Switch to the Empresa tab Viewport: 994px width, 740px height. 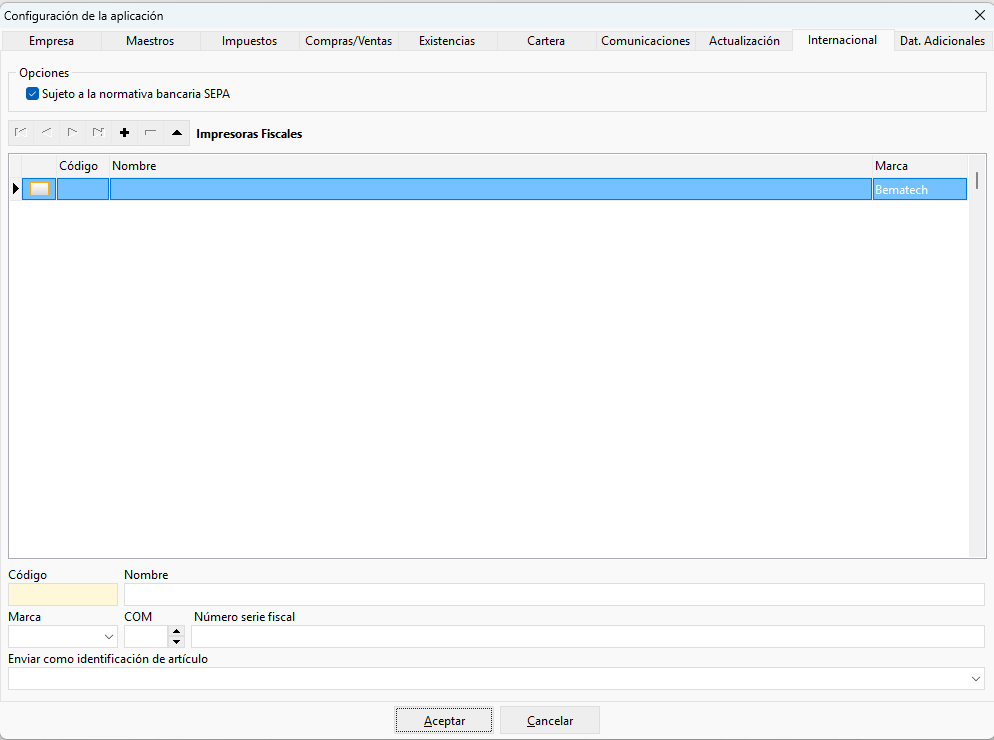(51, 41)
